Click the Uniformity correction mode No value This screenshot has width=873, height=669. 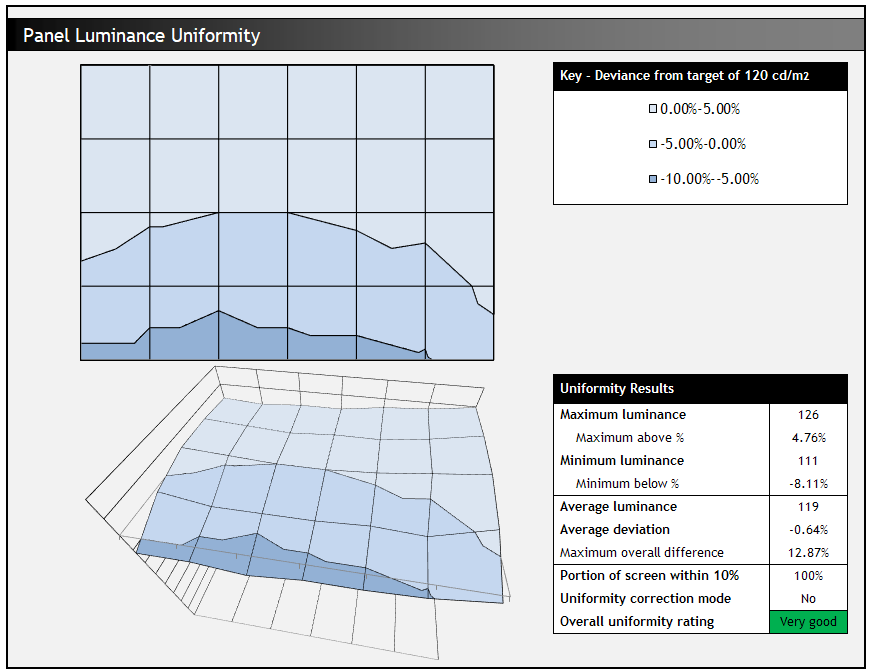[x=808, y=599]
